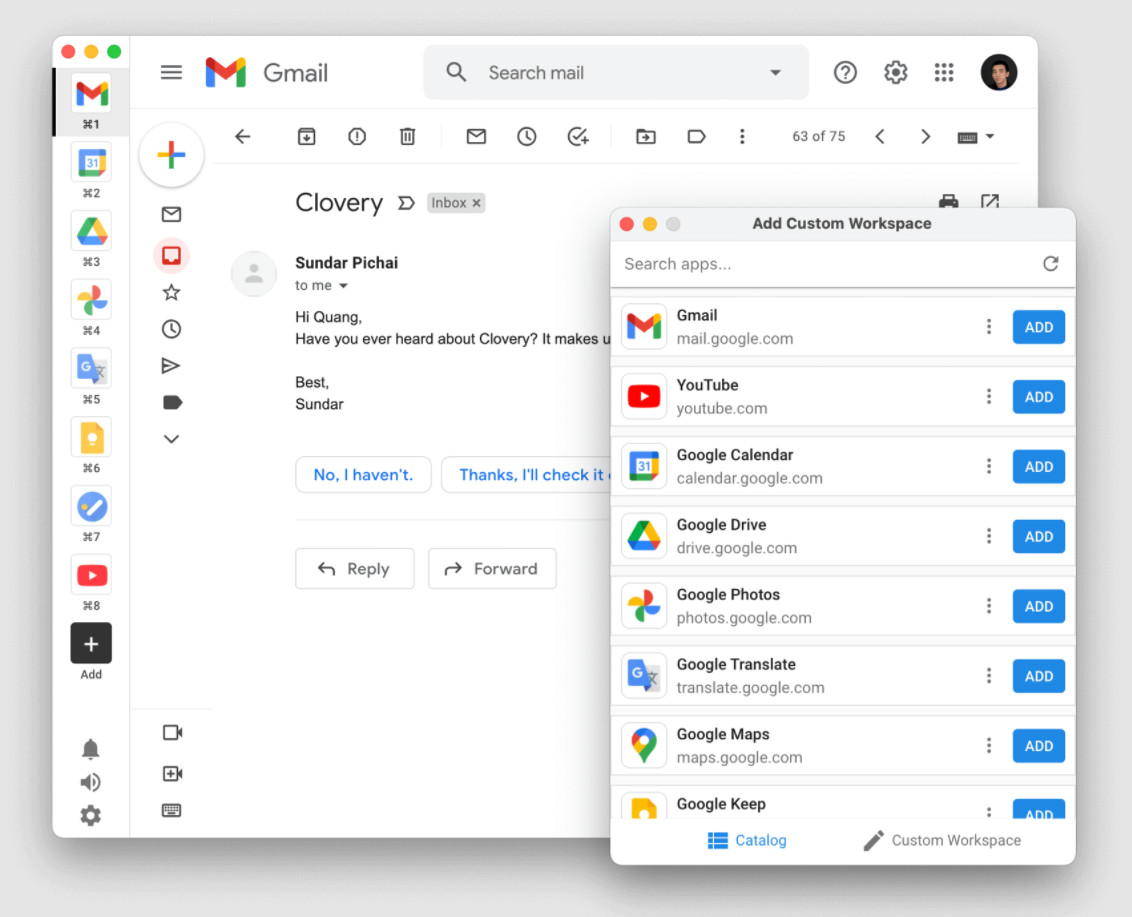Open Google Translate workspace in sidebar

92,368
